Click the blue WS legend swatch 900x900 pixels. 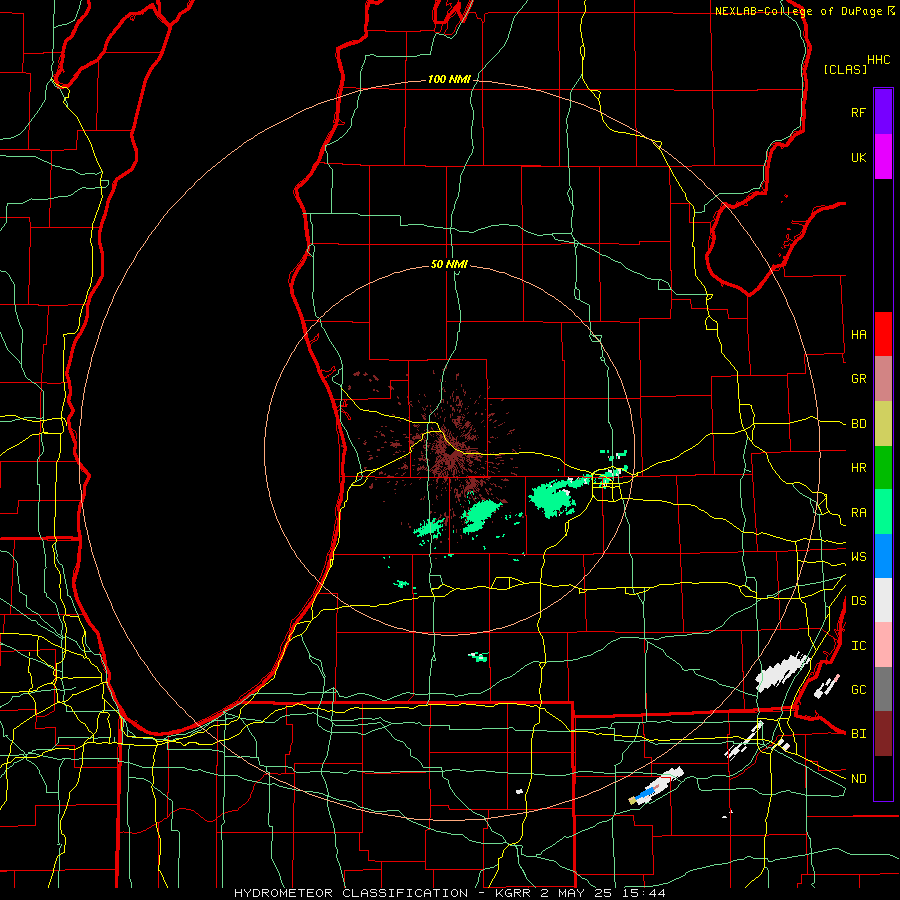(883, 556)
